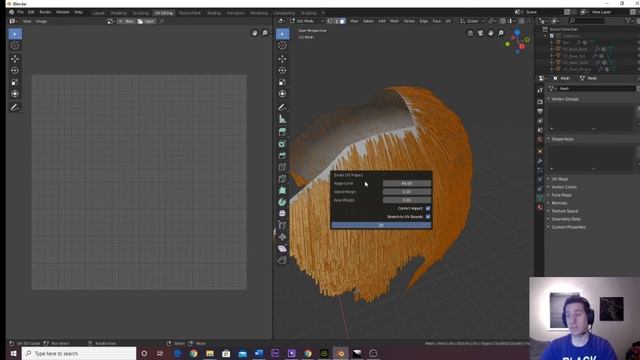640x360 pixels.
Task: Select the 3D viewport Transform tool
Action: (x=282, y=94)
